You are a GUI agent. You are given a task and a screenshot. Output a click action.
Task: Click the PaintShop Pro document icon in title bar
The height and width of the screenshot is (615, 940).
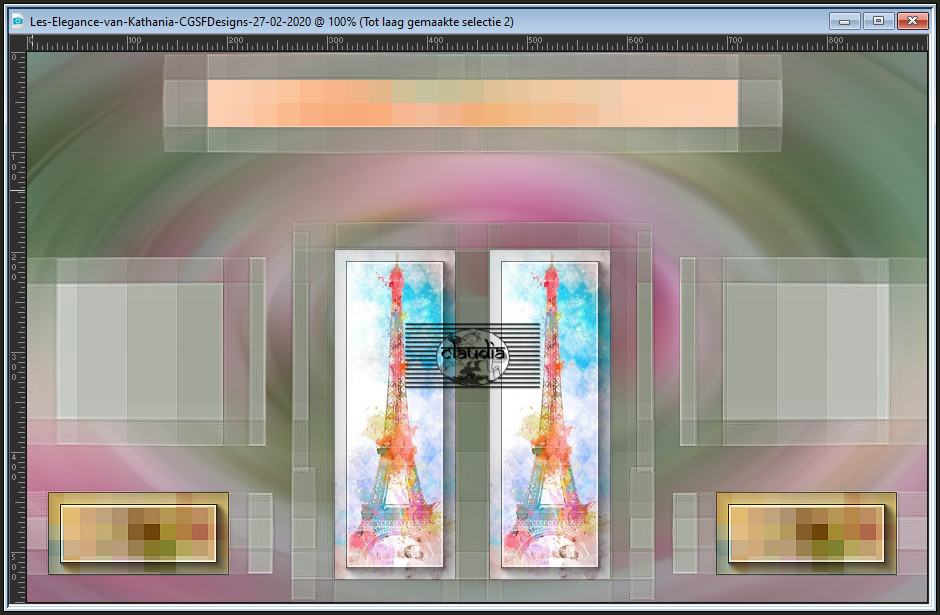click(17, 22)
